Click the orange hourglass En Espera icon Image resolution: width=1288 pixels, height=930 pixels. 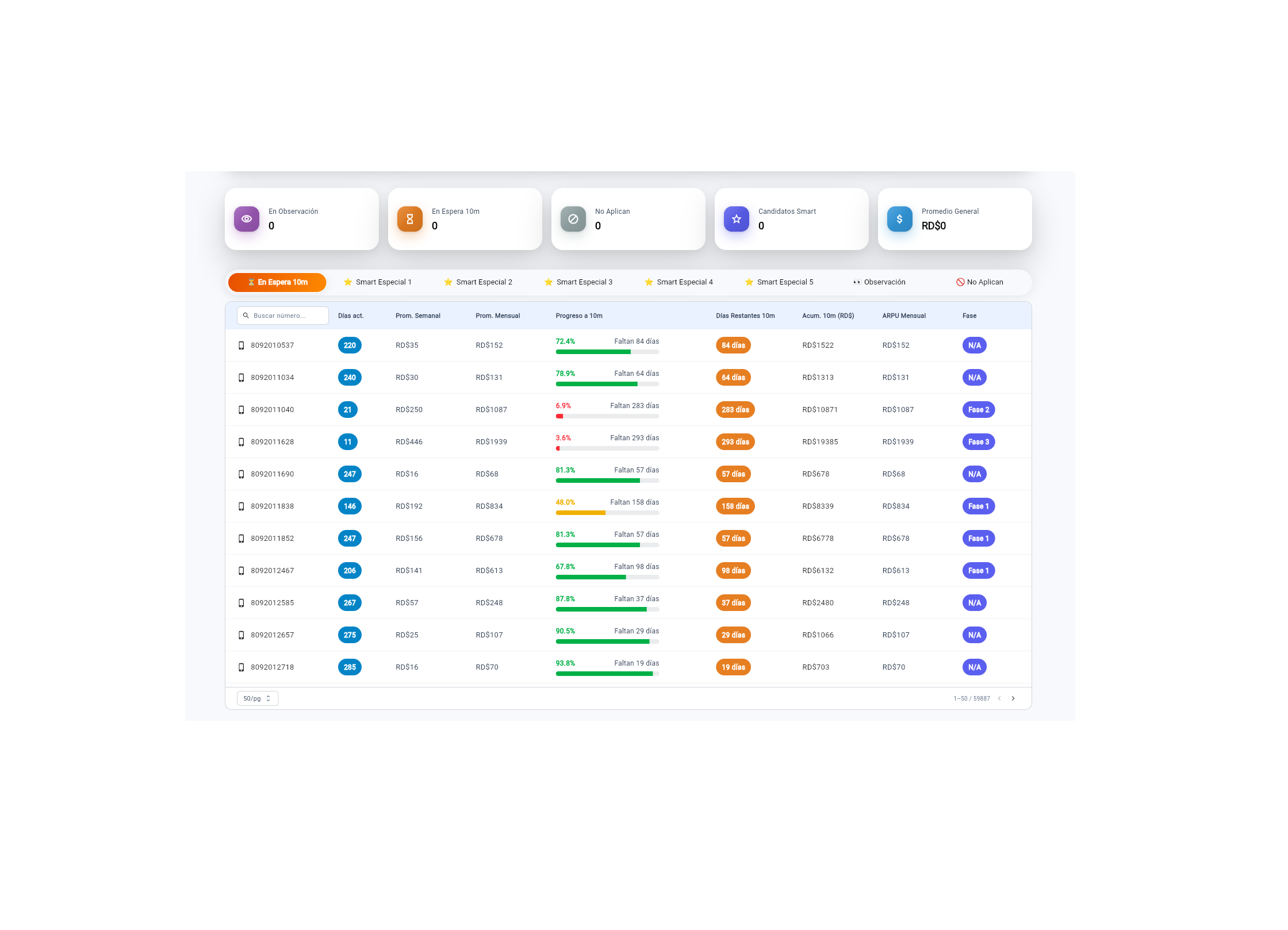pos(410,219)
